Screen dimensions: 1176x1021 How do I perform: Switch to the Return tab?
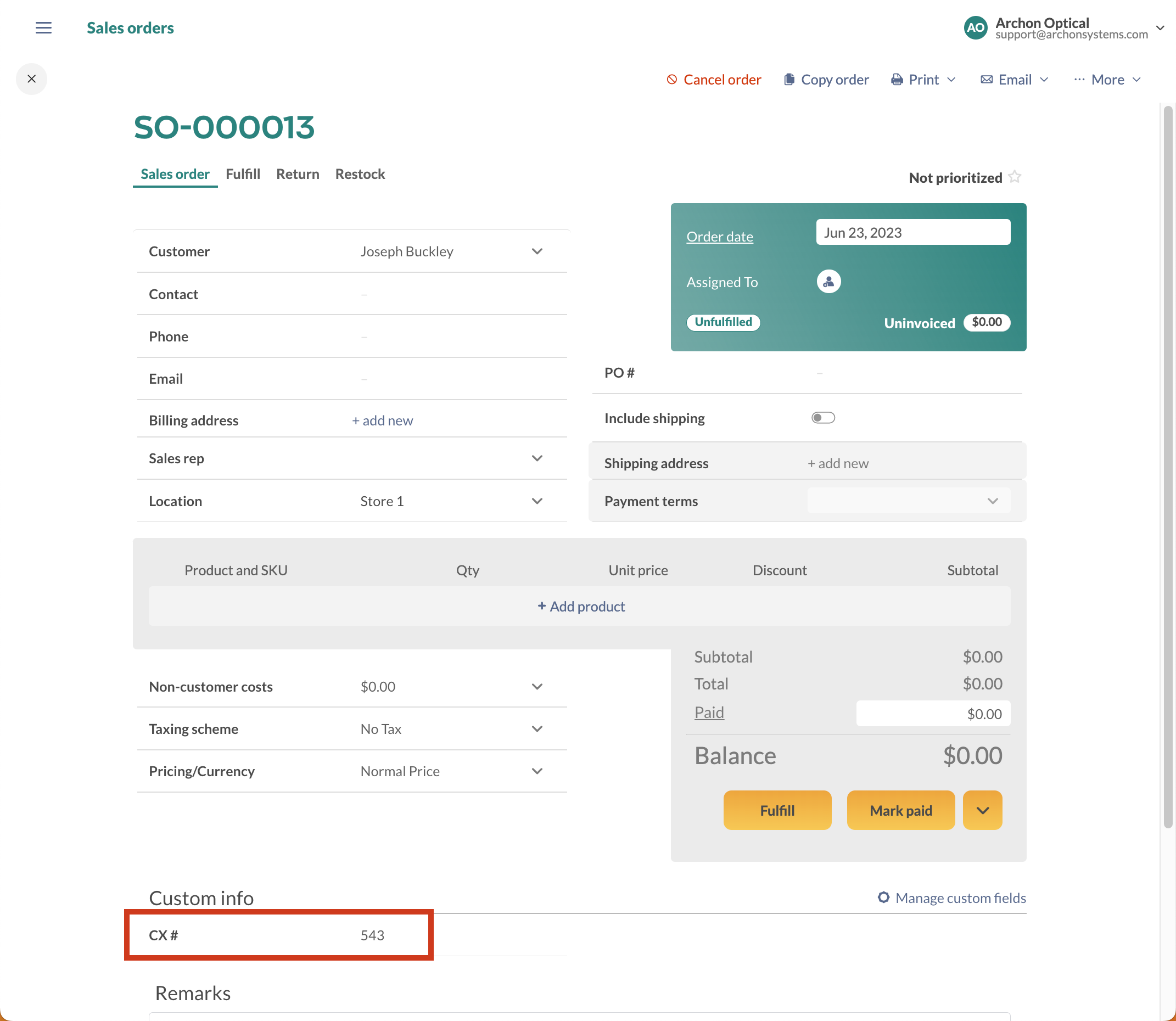(298, 174)
